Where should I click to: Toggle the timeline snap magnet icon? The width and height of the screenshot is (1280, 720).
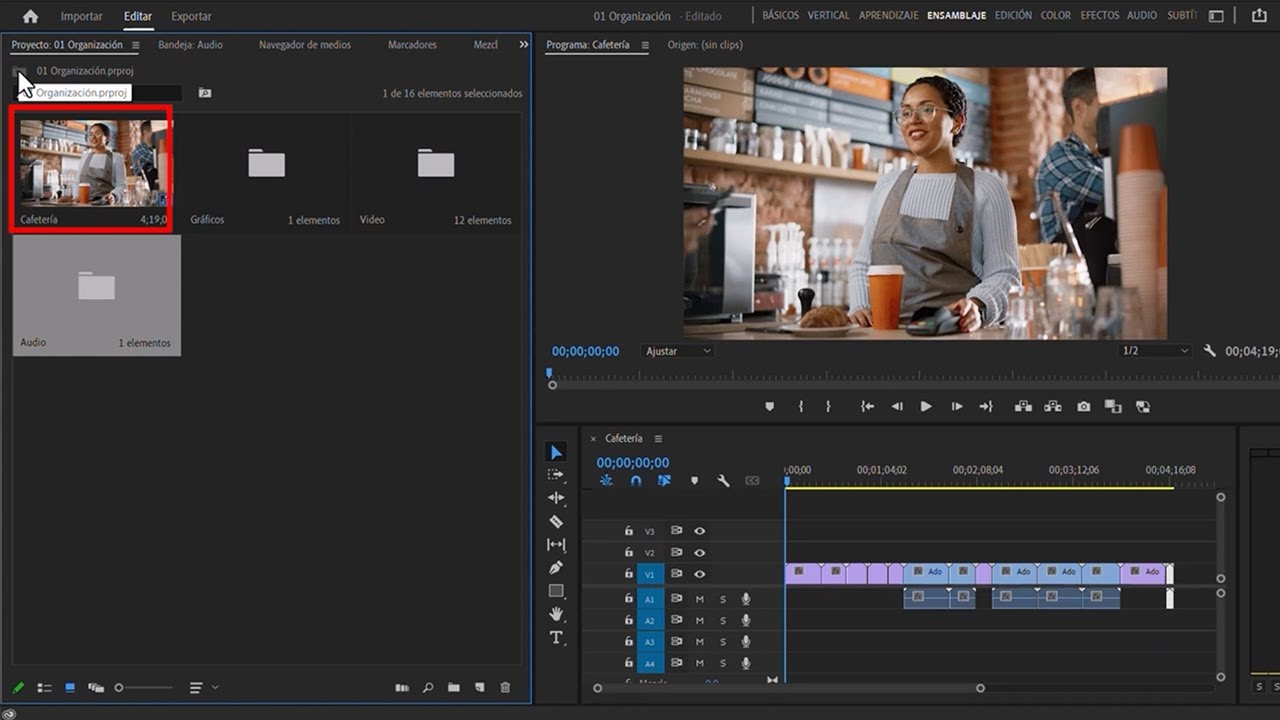click(635, 481)
